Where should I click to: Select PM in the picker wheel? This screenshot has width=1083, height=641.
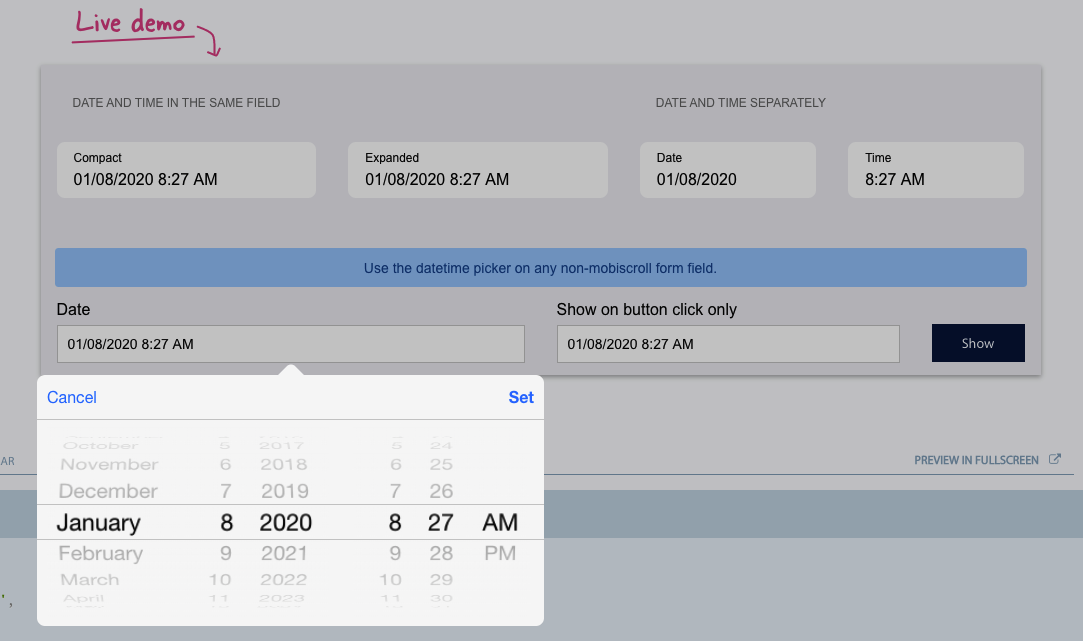[x=500, y=553]
